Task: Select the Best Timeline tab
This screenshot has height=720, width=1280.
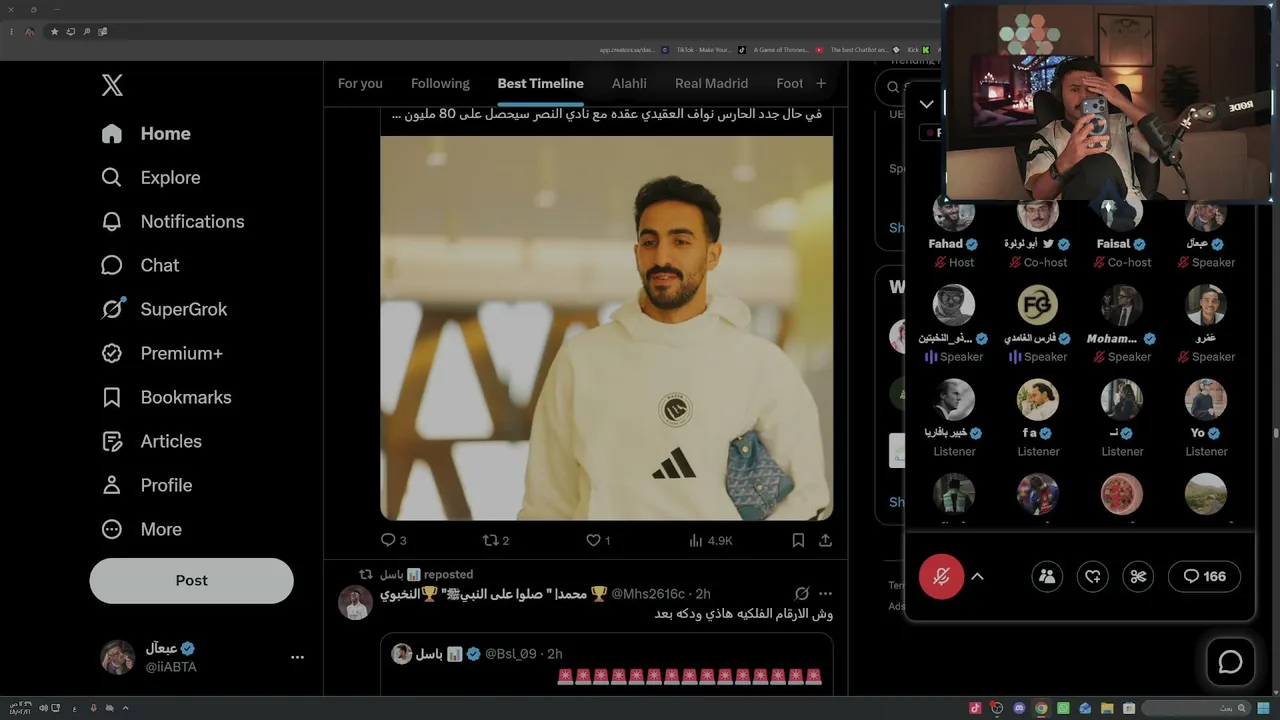Action: pos(541,84)
